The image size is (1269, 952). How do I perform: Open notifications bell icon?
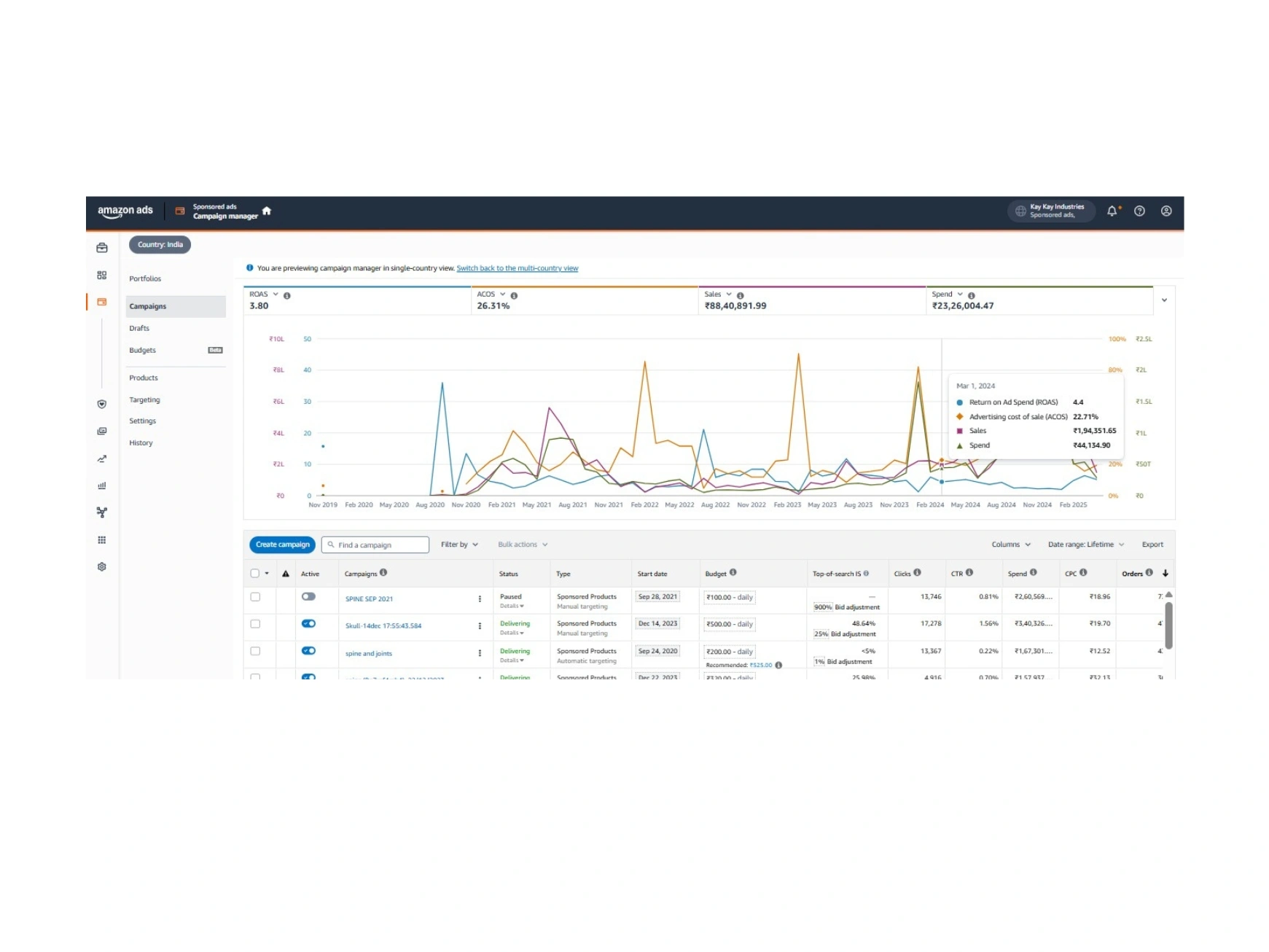tap(1112, 211)
